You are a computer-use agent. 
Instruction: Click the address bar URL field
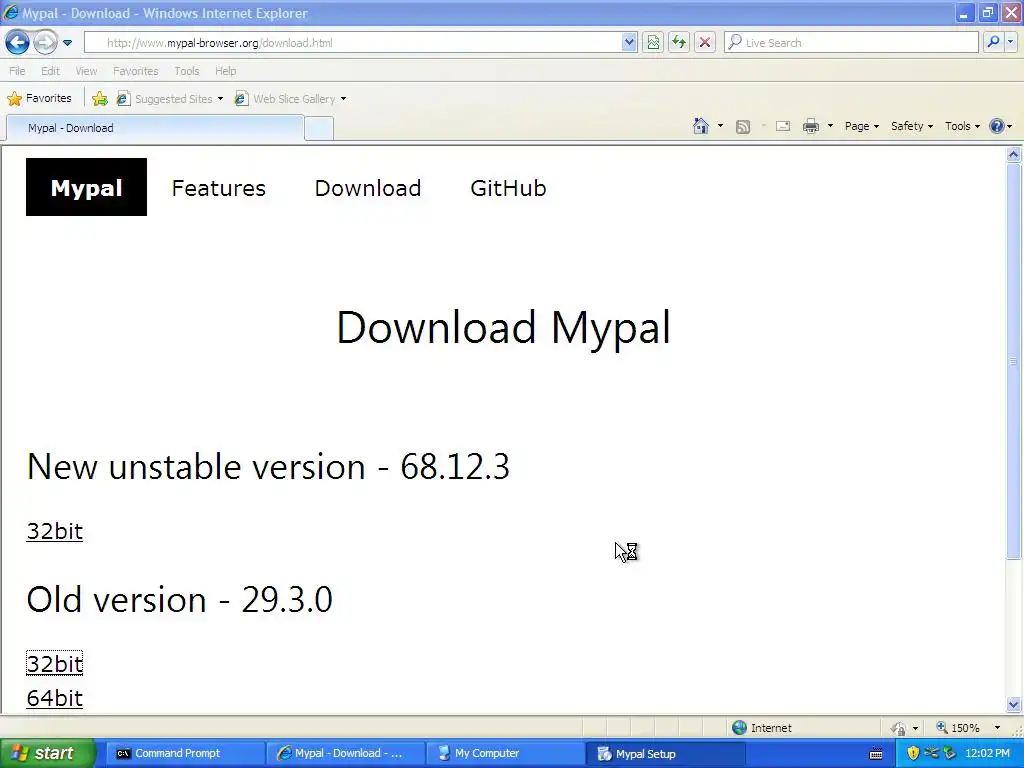(x=353, y=43)
